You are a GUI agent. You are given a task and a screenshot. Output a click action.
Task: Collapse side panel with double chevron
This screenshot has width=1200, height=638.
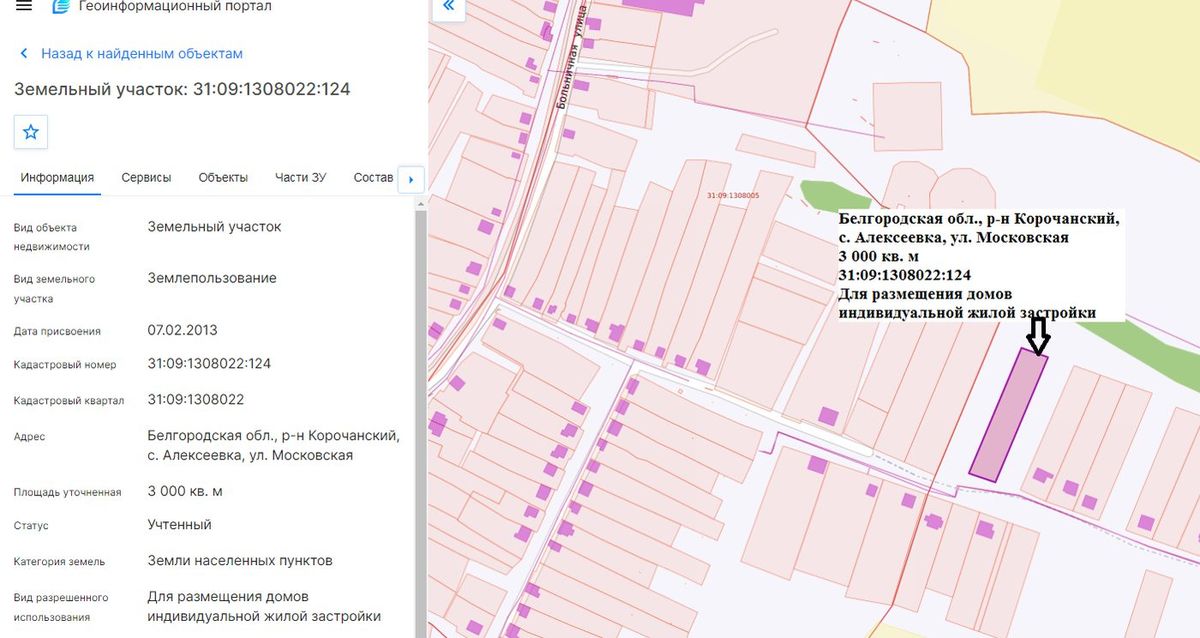coord(448,6)
